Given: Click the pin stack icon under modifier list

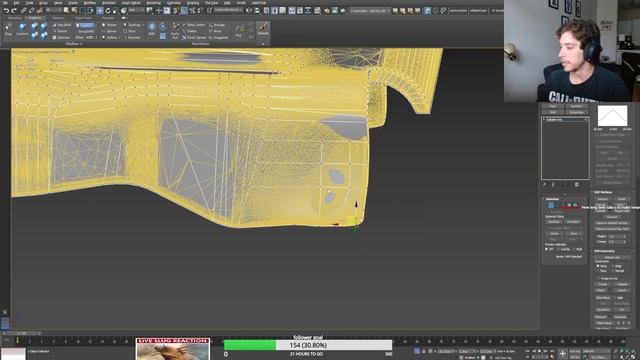Looking at the screenshot, I should pos(545,185).
